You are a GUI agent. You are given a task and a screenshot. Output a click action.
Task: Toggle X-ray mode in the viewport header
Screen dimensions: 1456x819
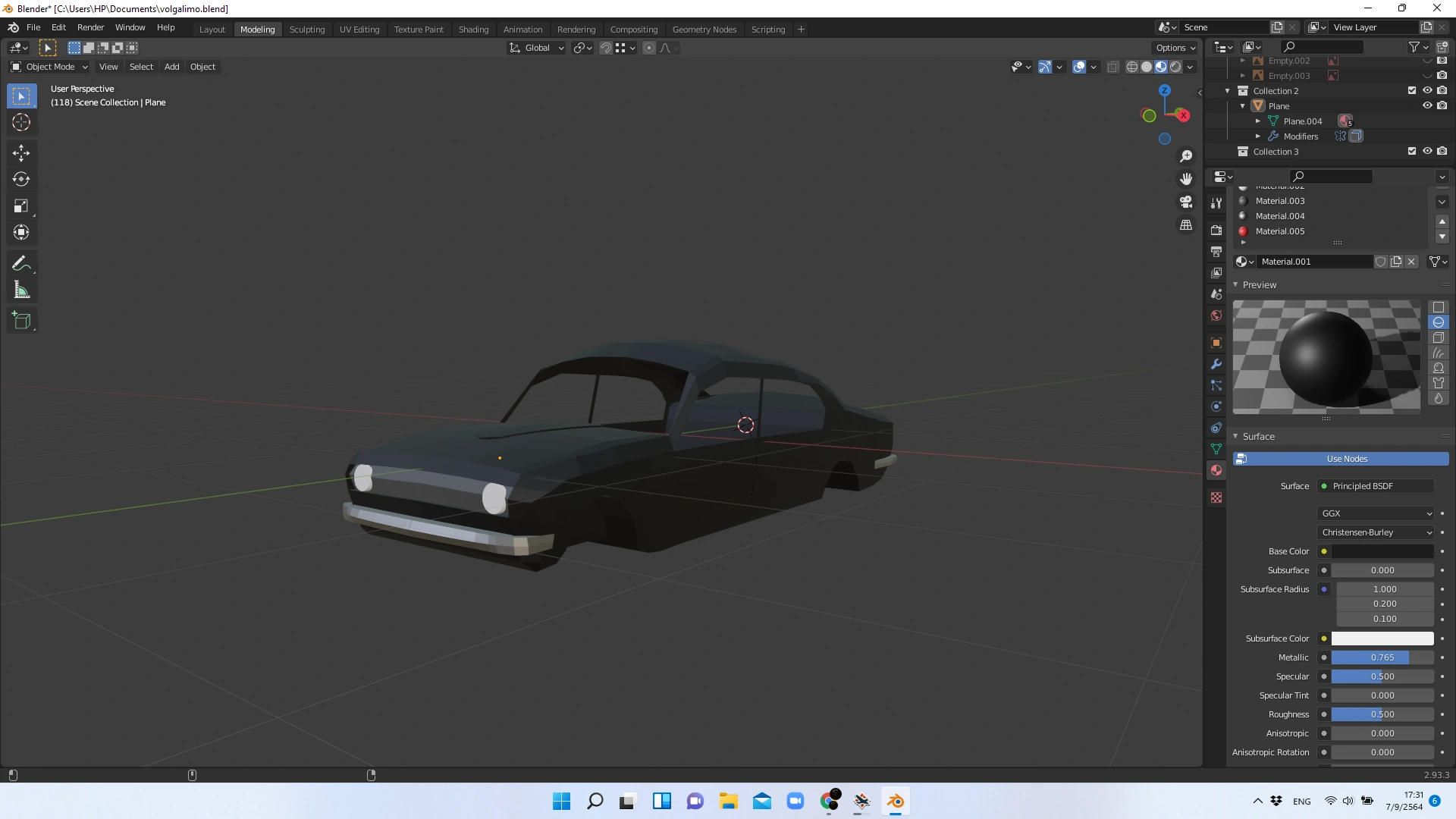click(x=1113, y=67)
